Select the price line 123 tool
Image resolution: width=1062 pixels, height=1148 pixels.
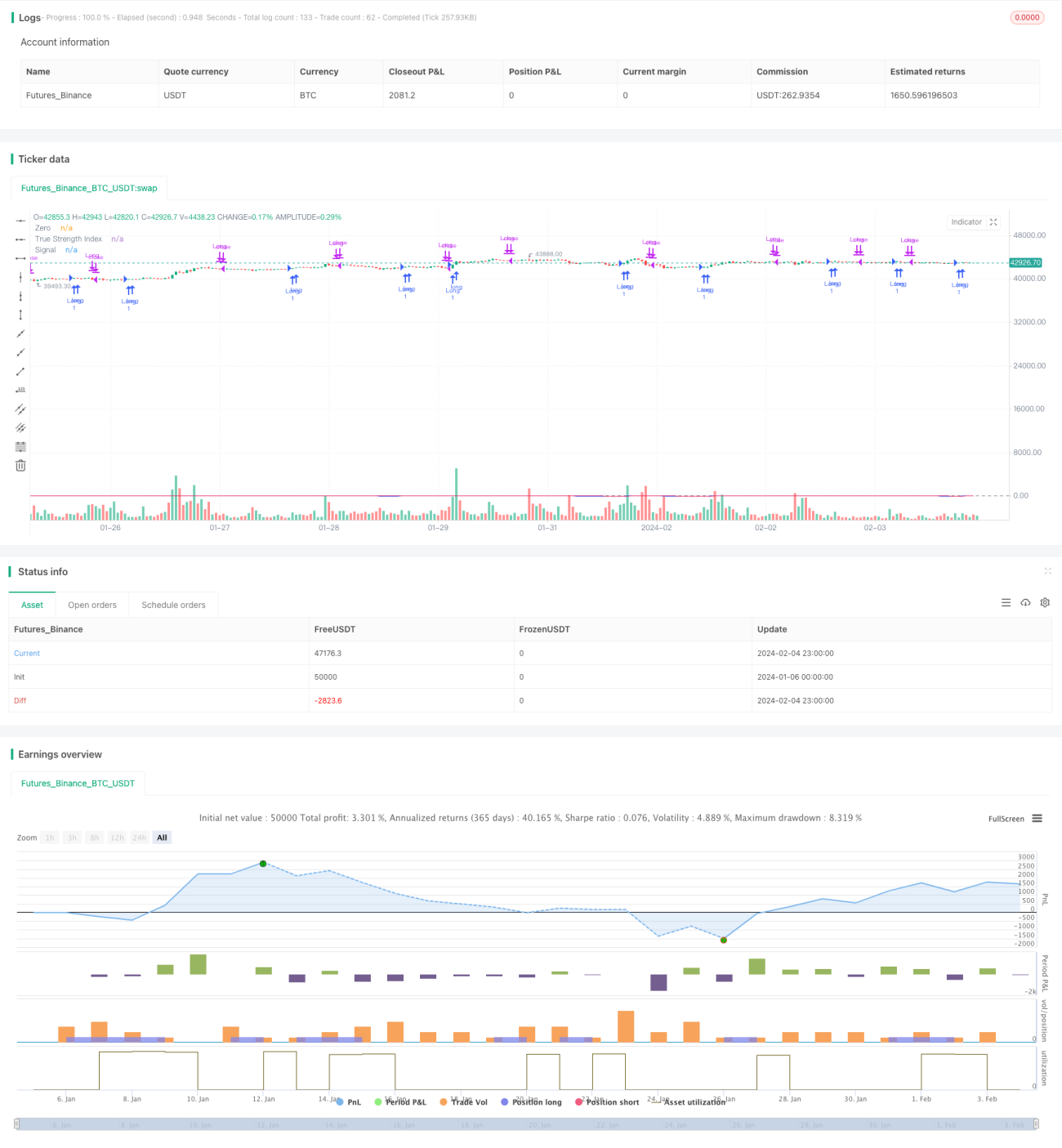(x=20, y=390)
